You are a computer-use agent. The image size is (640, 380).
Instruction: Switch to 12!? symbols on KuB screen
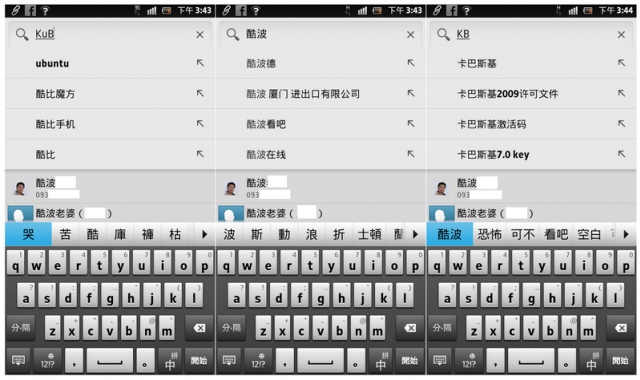click(48, 360)
